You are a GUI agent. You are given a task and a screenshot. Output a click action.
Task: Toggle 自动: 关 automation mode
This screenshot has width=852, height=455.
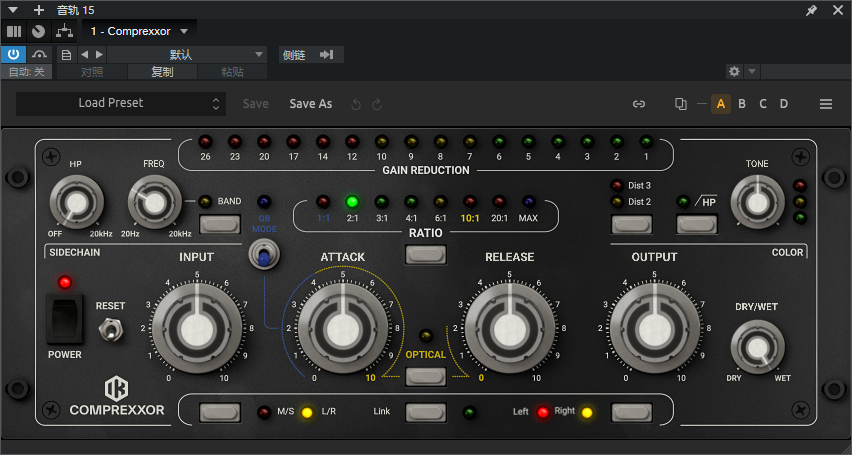click(27, 72)
